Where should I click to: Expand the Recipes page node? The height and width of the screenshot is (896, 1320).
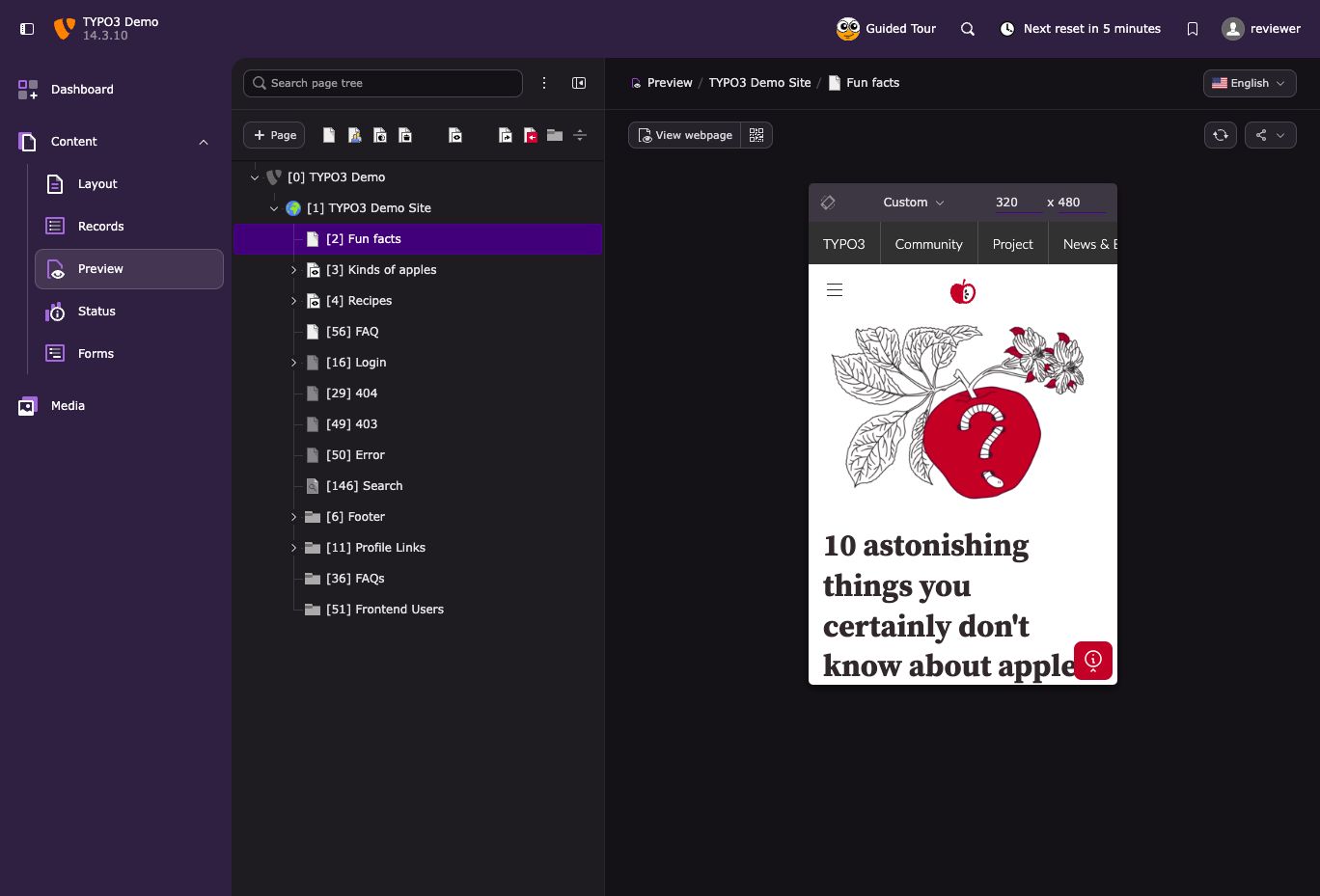[x=293, y=301]
